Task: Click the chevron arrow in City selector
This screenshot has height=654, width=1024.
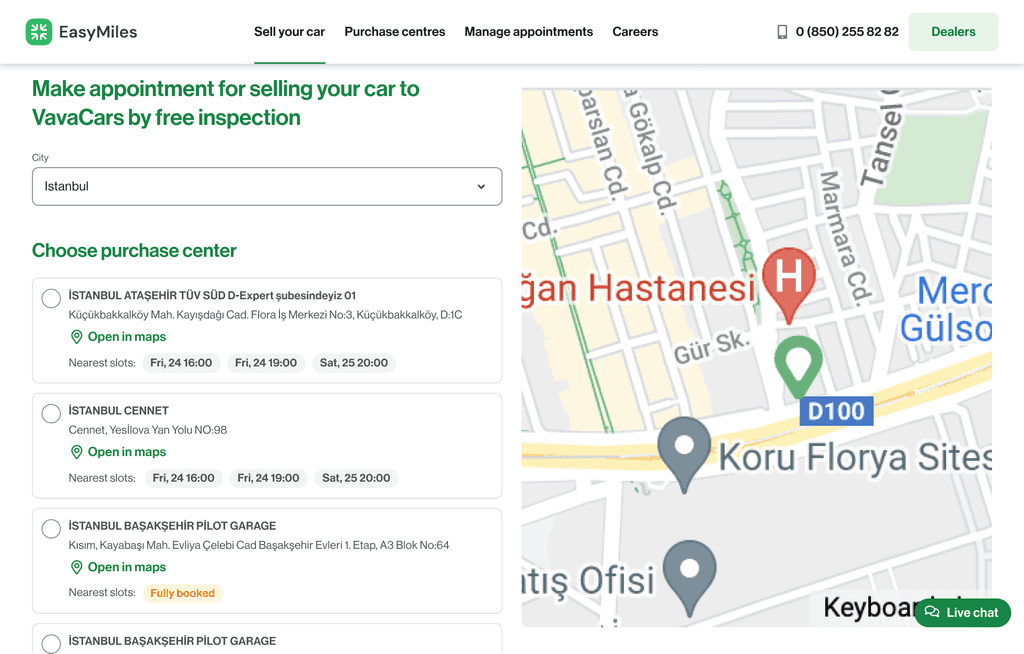Action: pos(481,186)
